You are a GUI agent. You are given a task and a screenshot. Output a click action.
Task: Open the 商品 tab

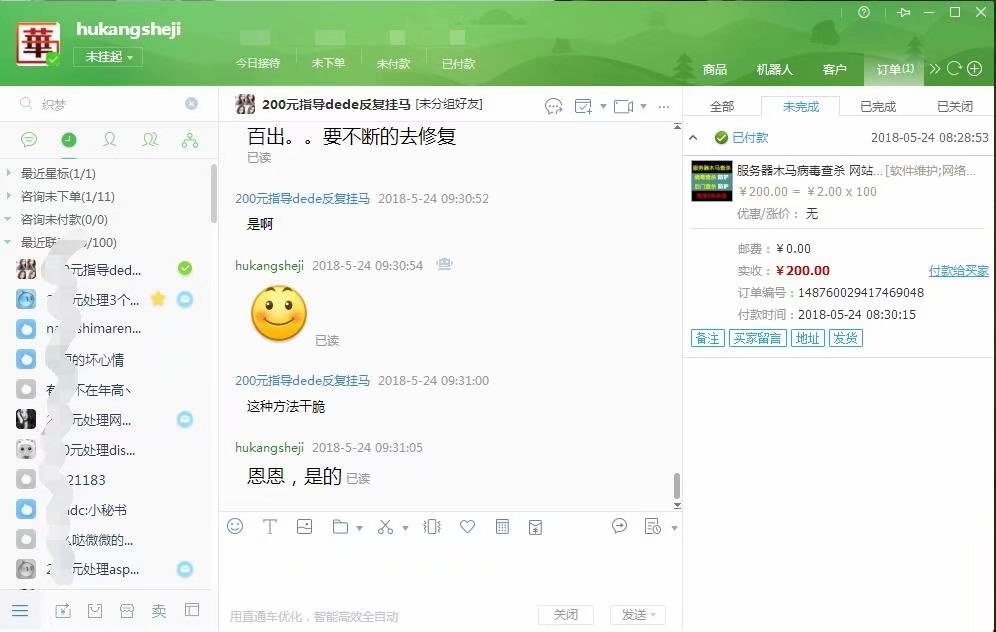(715, 69)
